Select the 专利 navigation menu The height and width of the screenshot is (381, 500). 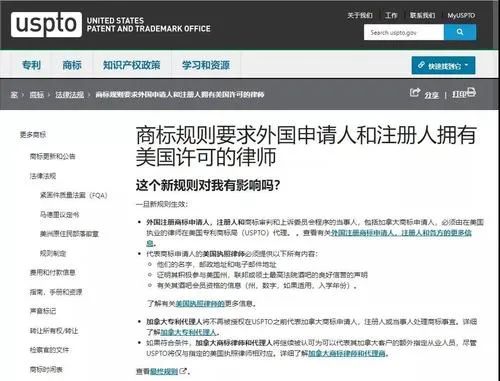pos(31,65)
